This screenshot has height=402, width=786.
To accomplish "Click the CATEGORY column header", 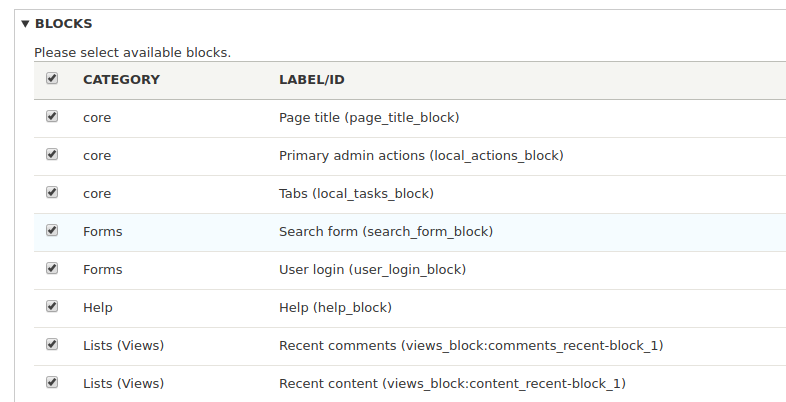I will [121, 80].
